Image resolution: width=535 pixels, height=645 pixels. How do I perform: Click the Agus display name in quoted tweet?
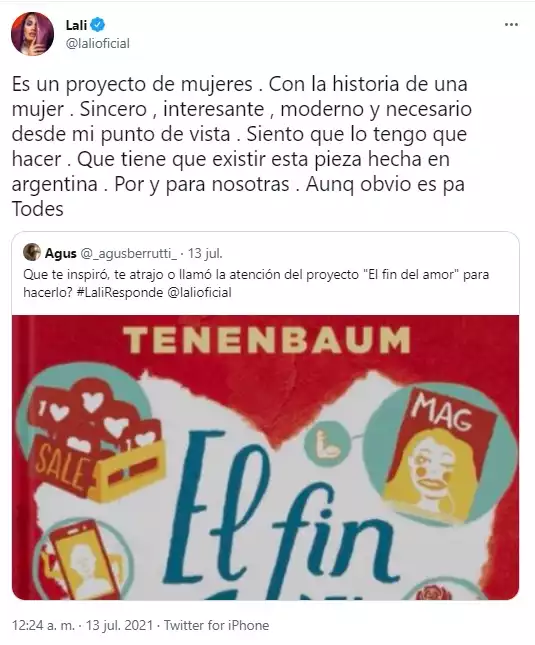[x=60, y=253]
